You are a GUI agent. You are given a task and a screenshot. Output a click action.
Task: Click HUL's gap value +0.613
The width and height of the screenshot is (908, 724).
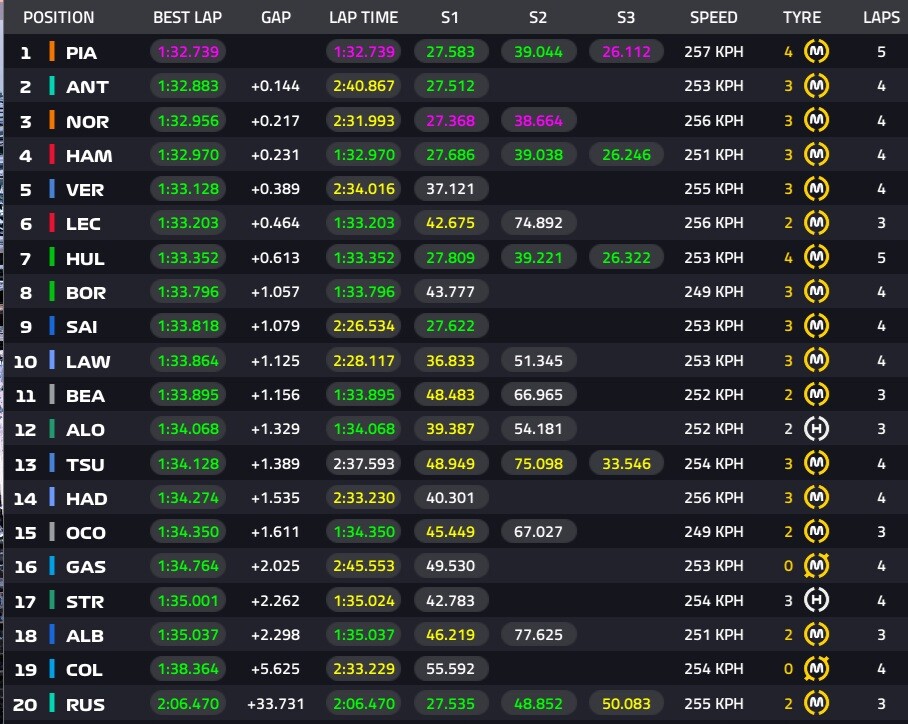(x=275, y=258)
